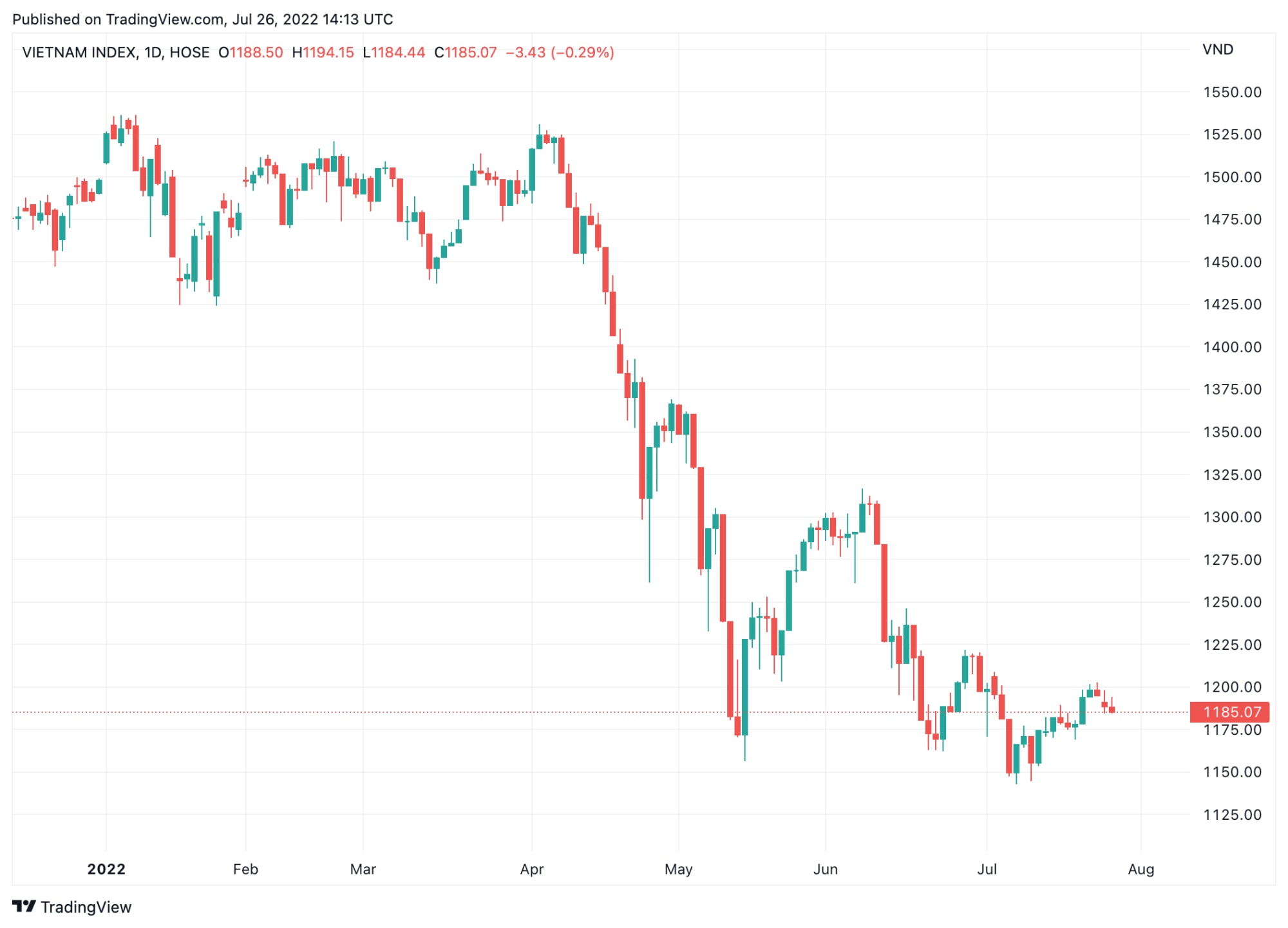Click the high value H1194.15
This screenshot has height=928, width=1288.
click(323, 52)
